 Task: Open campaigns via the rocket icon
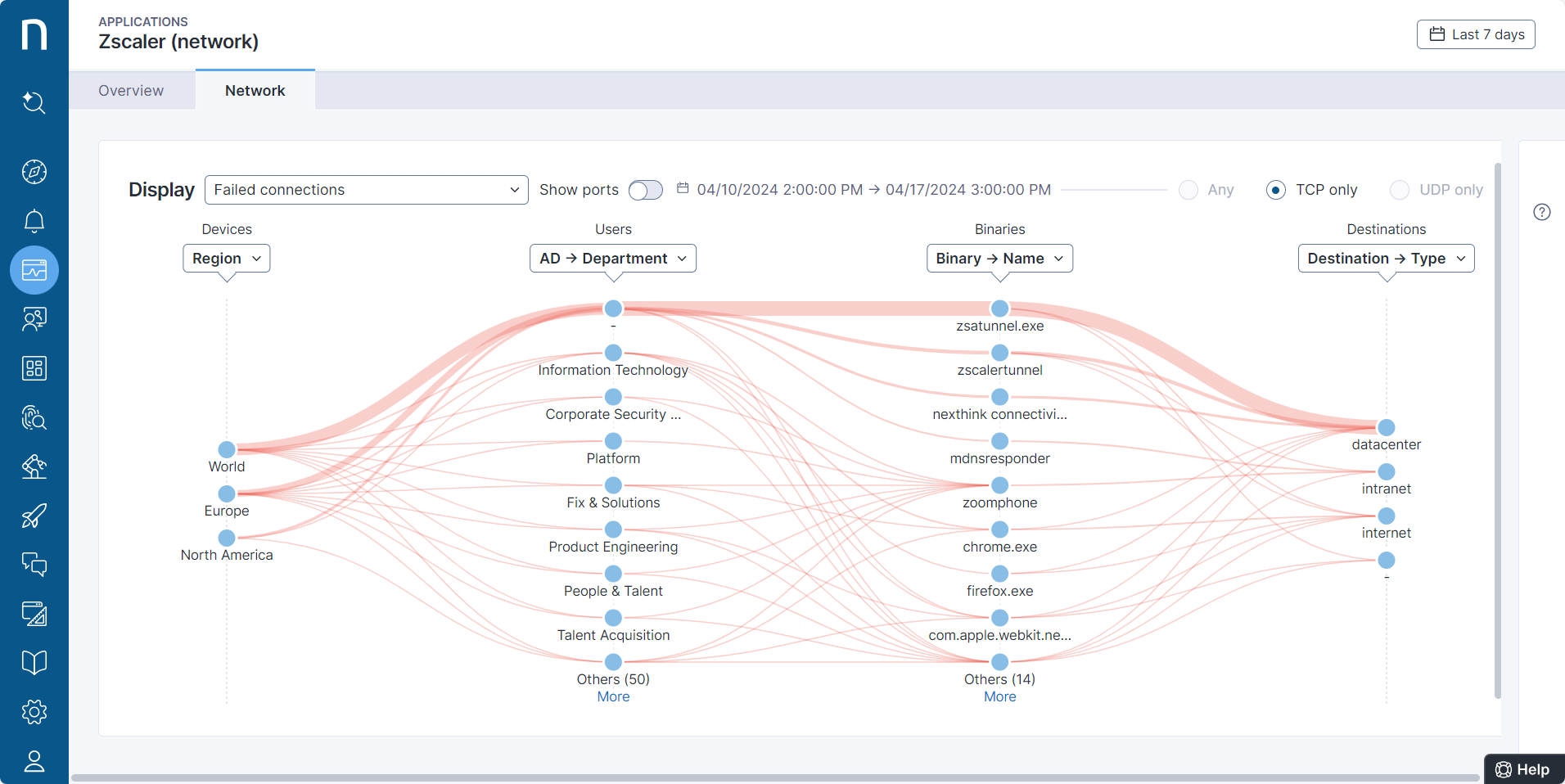34,516
